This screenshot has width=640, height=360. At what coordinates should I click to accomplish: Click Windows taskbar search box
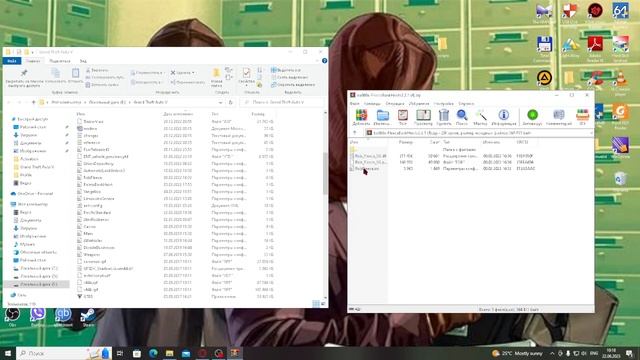point(63,353)
